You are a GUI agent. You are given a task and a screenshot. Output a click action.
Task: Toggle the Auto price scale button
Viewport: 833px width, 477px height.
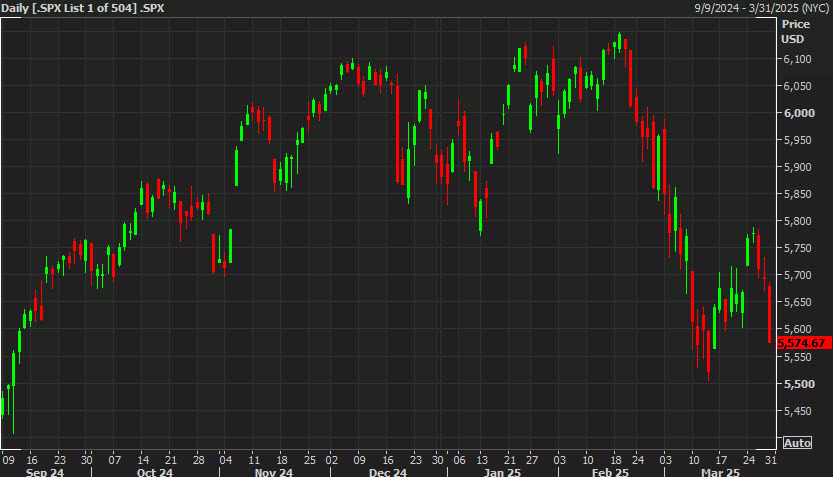(x=797, y=442)
